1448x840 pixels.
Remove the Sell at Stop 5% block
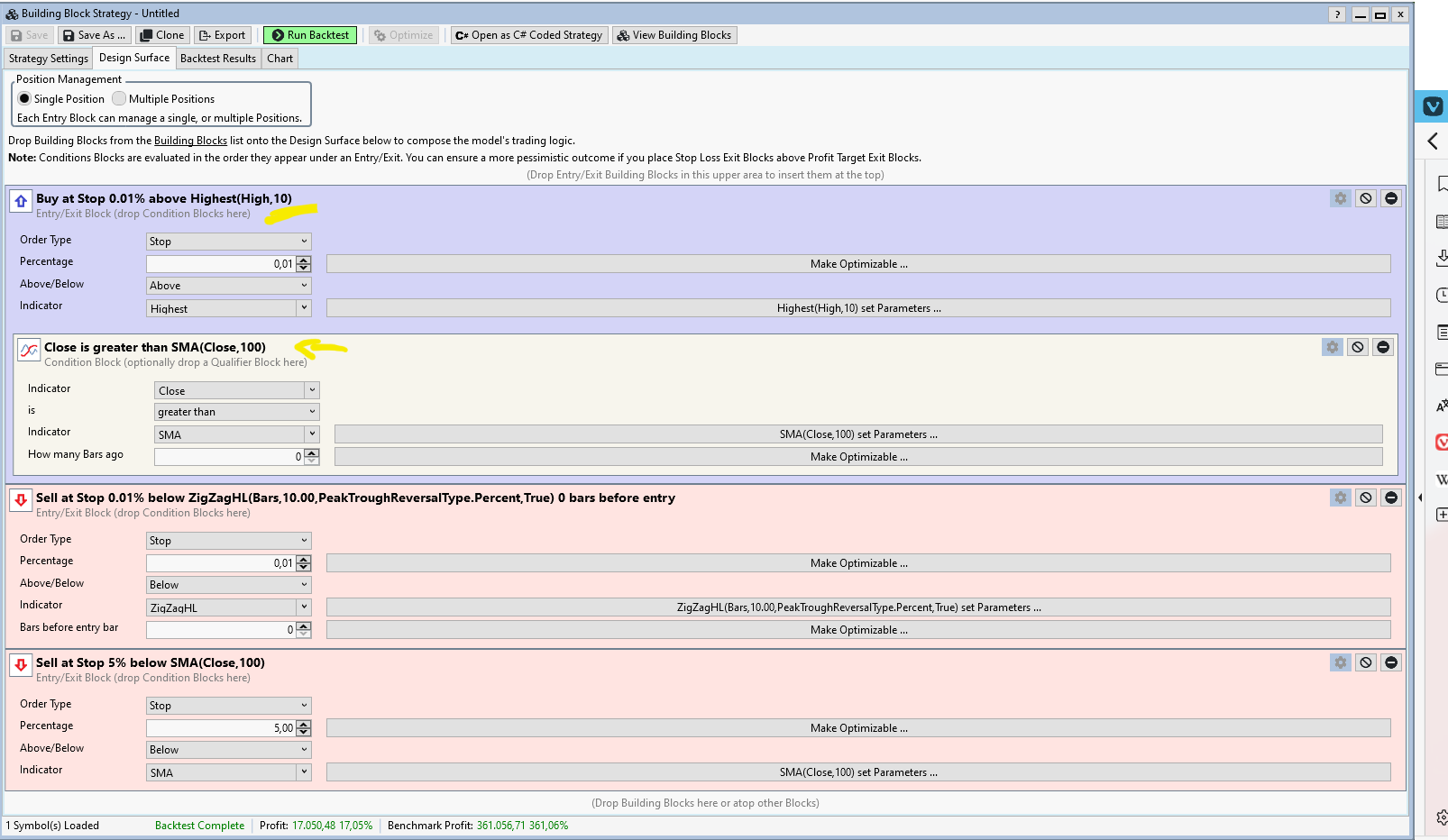pyautogui.click(x=1391, y=662)
